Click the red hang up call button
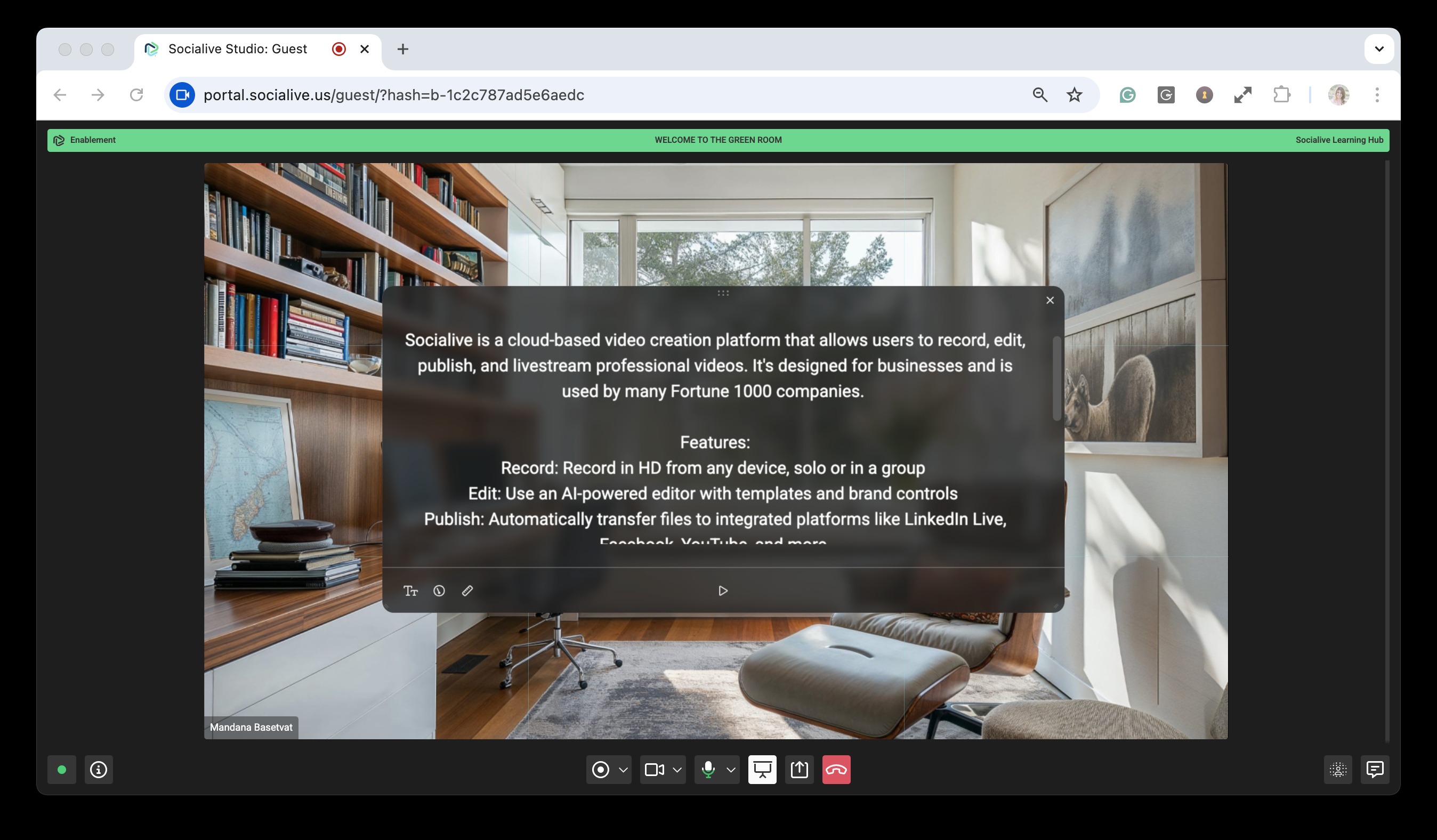 (836, 770)
